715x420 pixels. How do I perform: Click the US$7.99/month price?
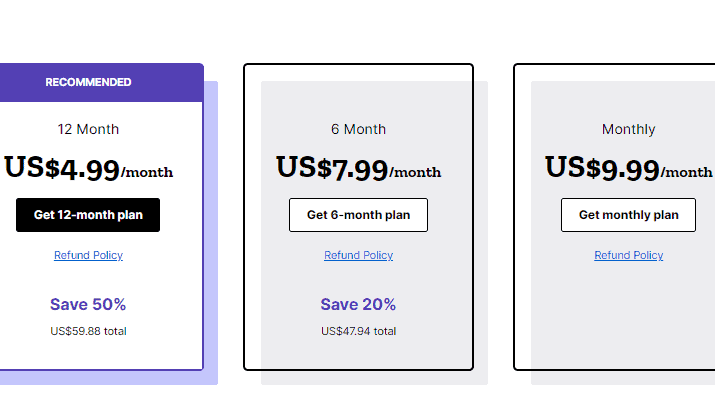click(358, 168)
